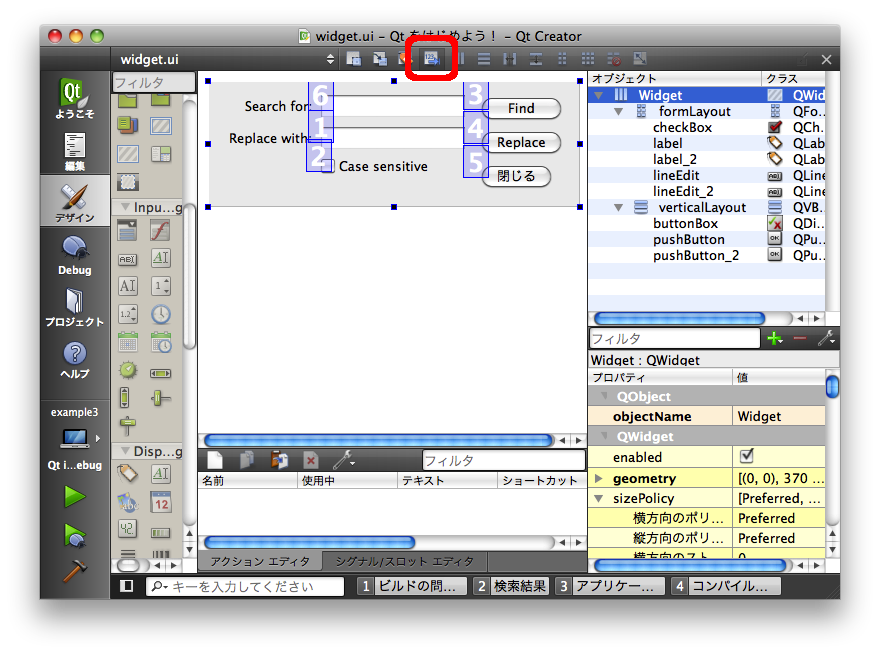
Task: Click the Edit Tab Order toolbar icon
Action: (432, 59)
